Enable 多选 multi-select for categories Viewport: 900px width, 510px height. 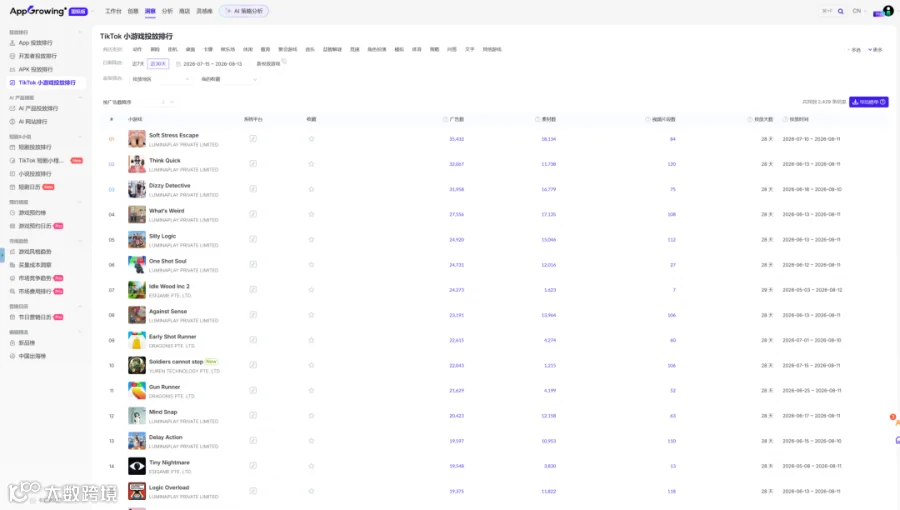(854, 50)
